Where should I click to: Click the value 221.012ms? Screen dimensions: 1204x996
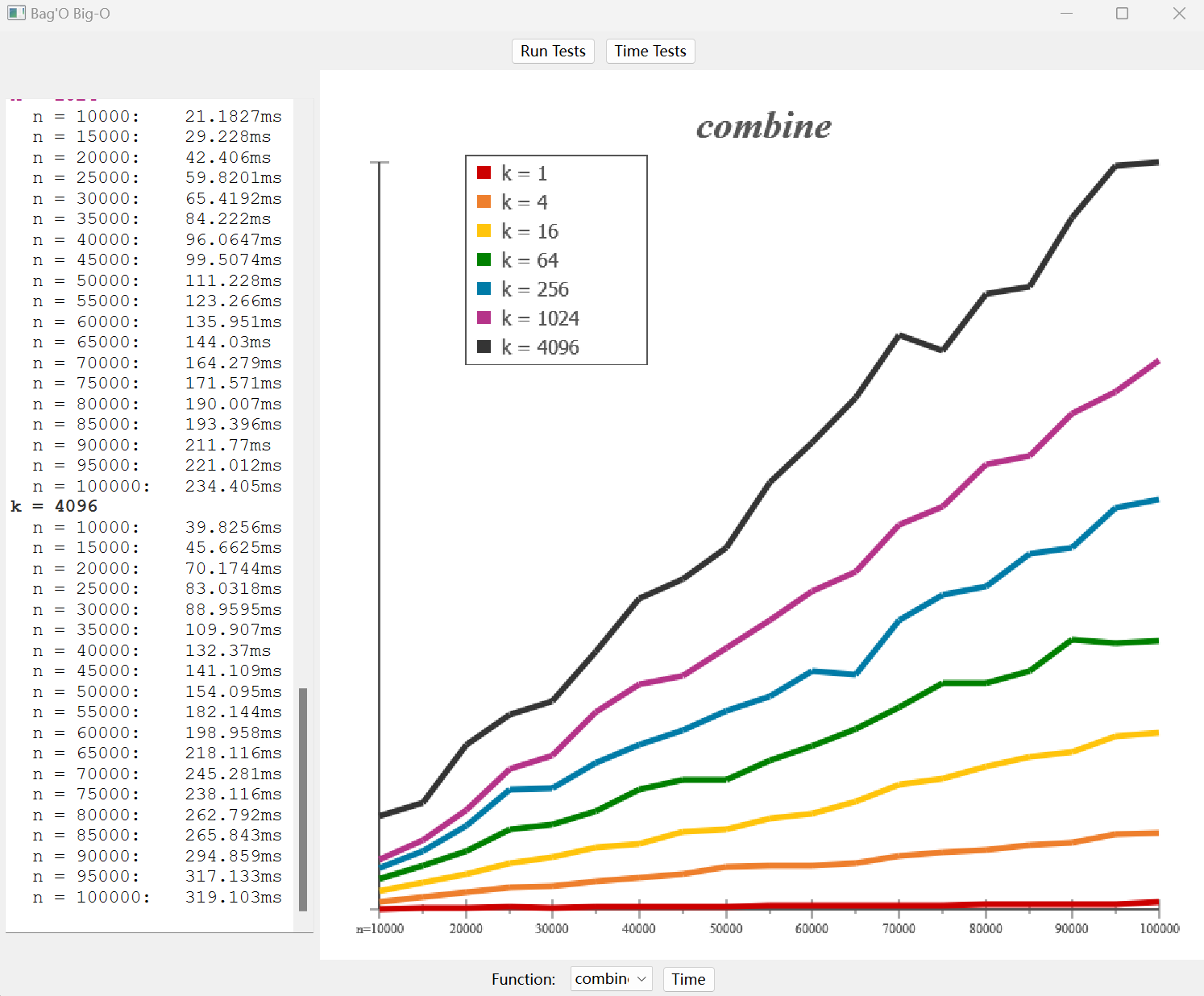[234, 465]
